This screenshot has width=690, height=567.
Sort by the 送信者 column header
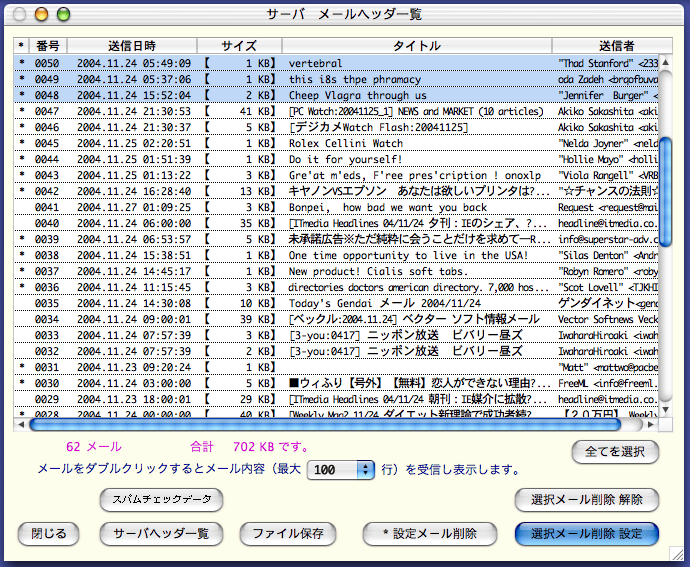point(612,46)
